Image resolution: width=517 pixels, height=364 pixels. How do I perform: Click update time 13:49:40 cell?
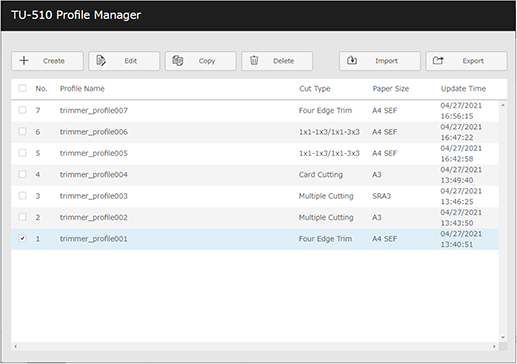pyautogui.click(x=461, y=175)
